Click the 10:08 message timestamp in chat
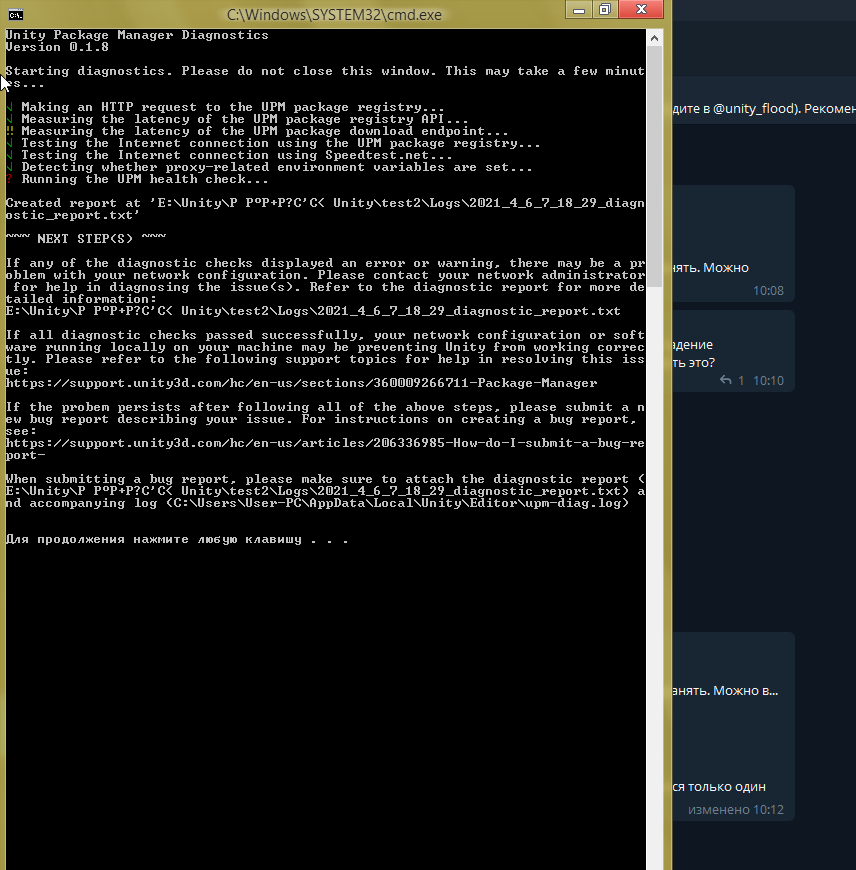Image resolution: width=856 pixels, height=870 pixels. [x=768, y=291]
